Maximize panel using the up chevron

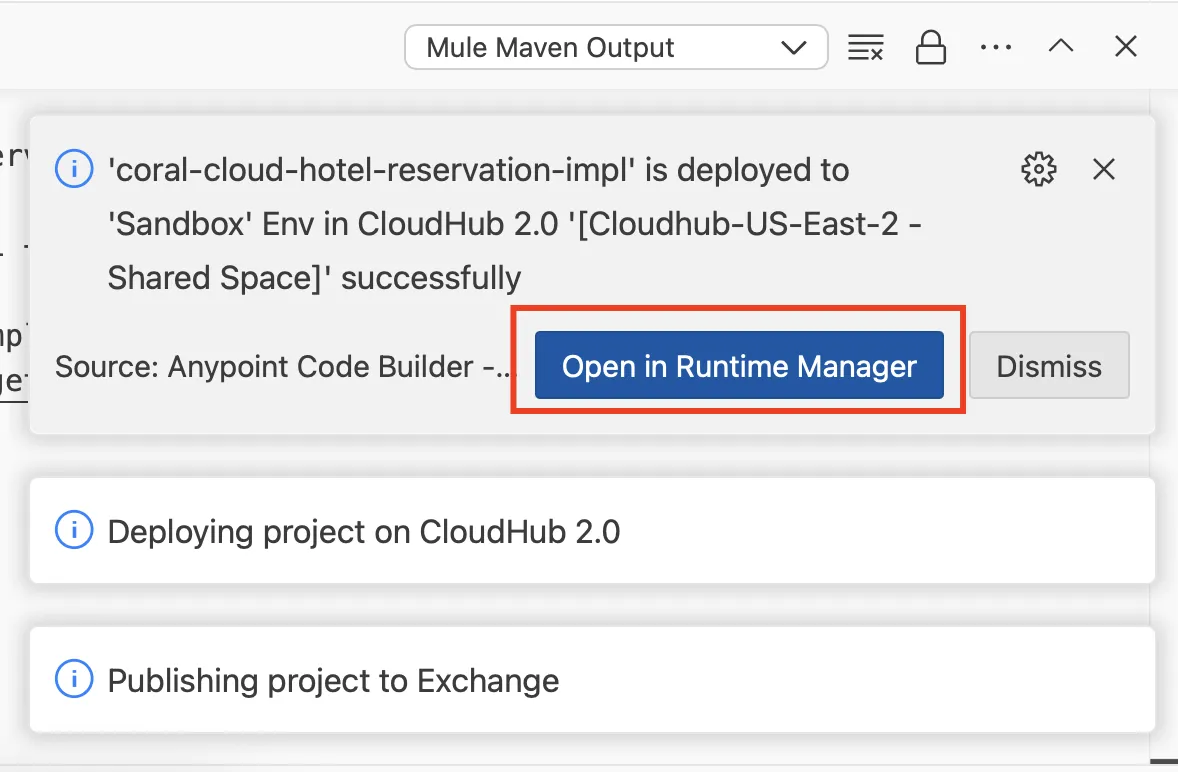tap(1060, 47)
